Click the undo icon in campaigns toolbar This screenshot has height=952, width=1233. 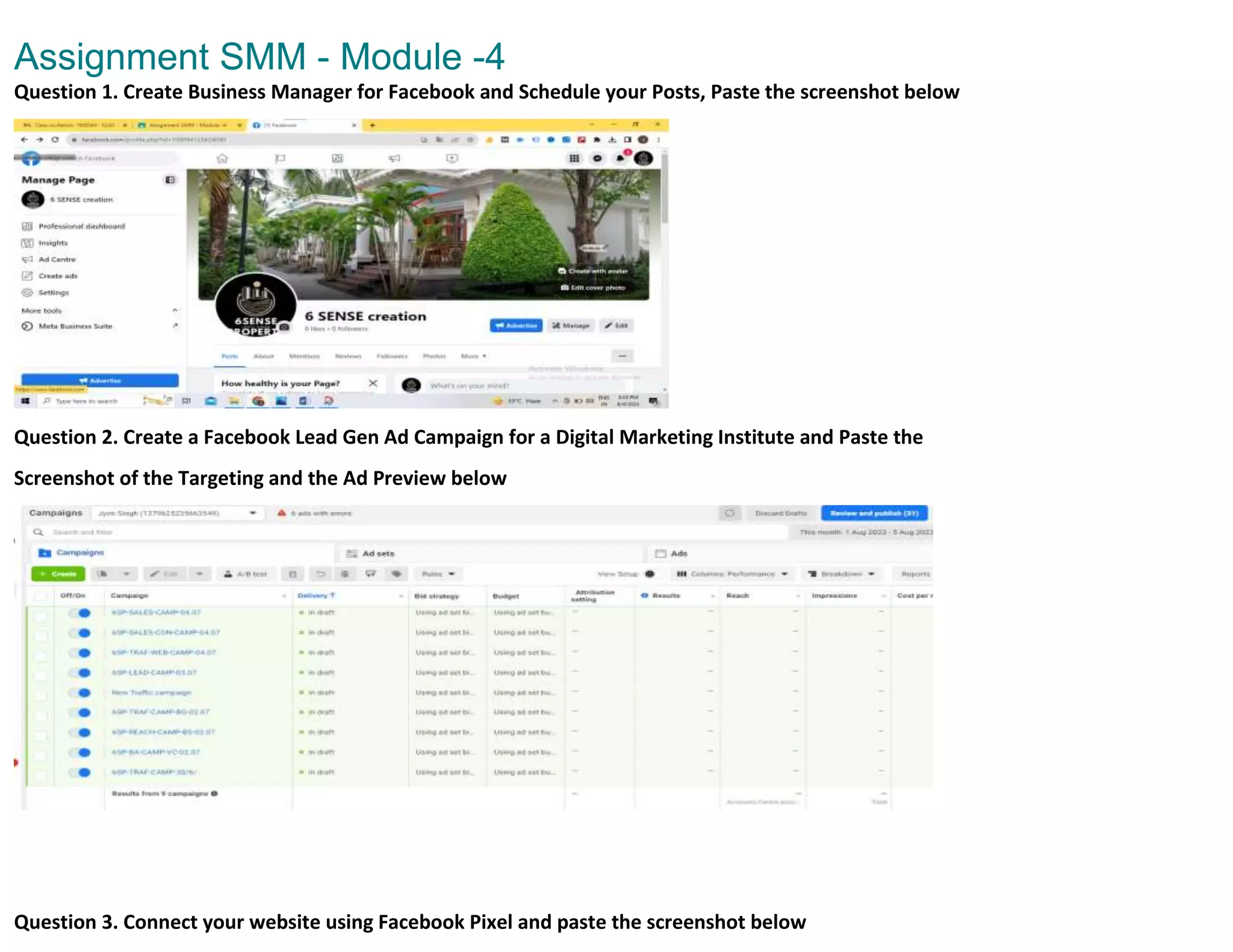pos(321,574)
